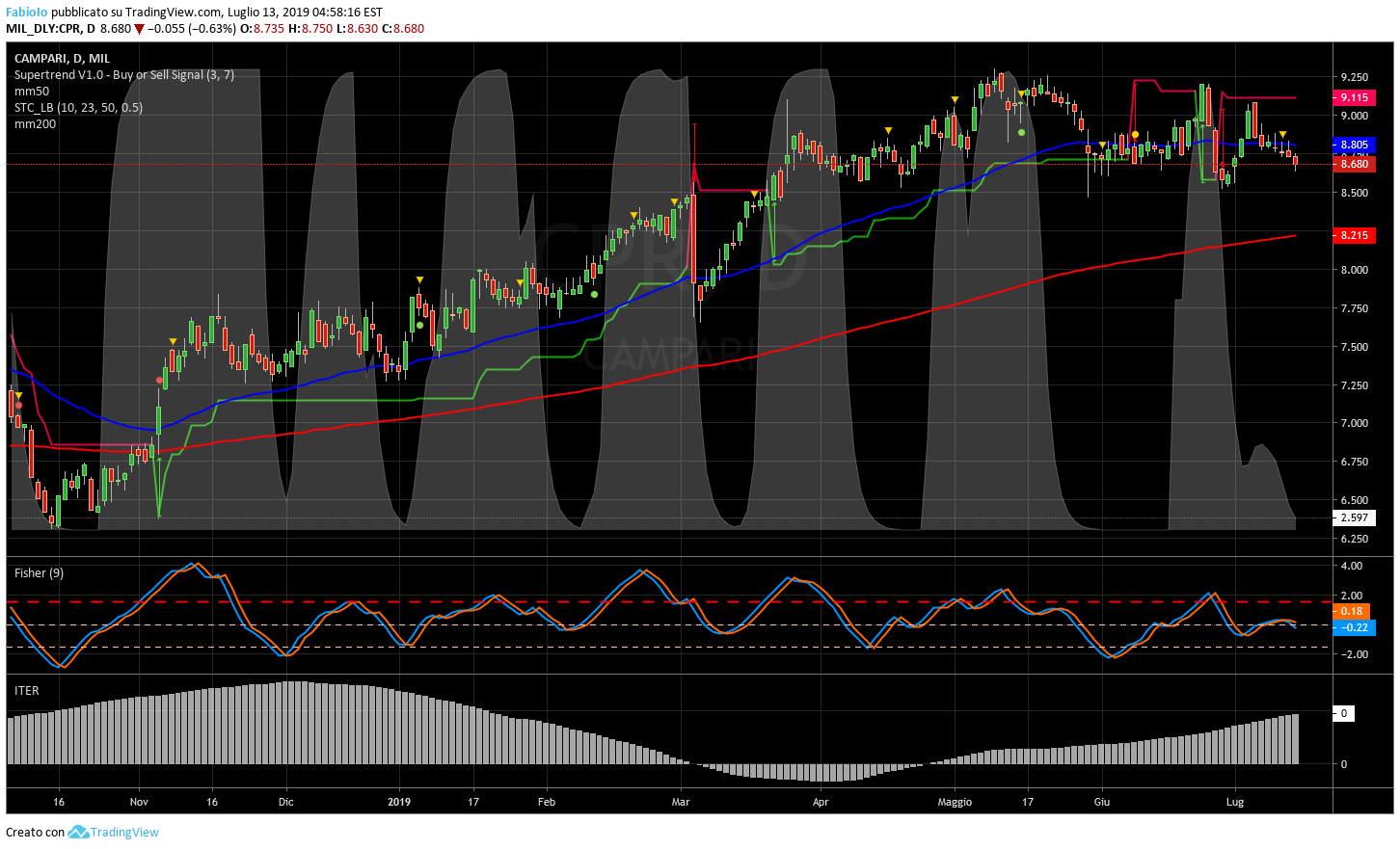
Task: Click the TradingView logo link at bottom
Action: click(x=113, y=832)
